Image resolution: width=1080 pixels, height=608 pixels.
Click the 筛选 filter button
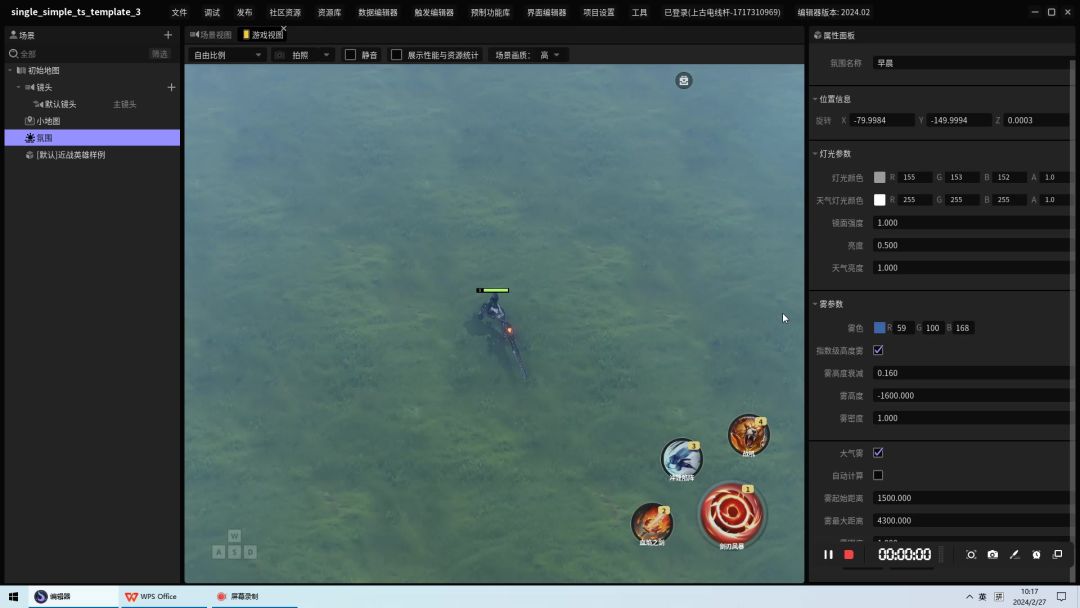click(160, 54)
